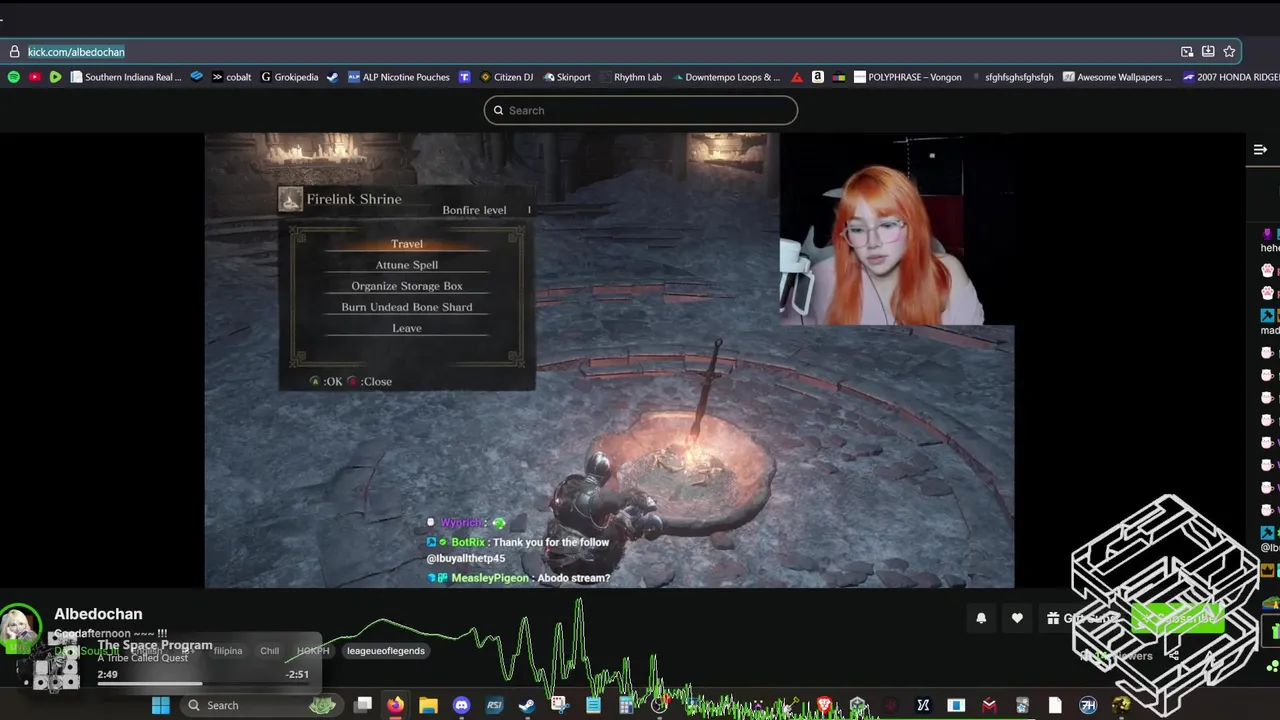Open the 2007 HONDA RIDGE bookmark
1280x720 pixels.
pos(1230,77)
